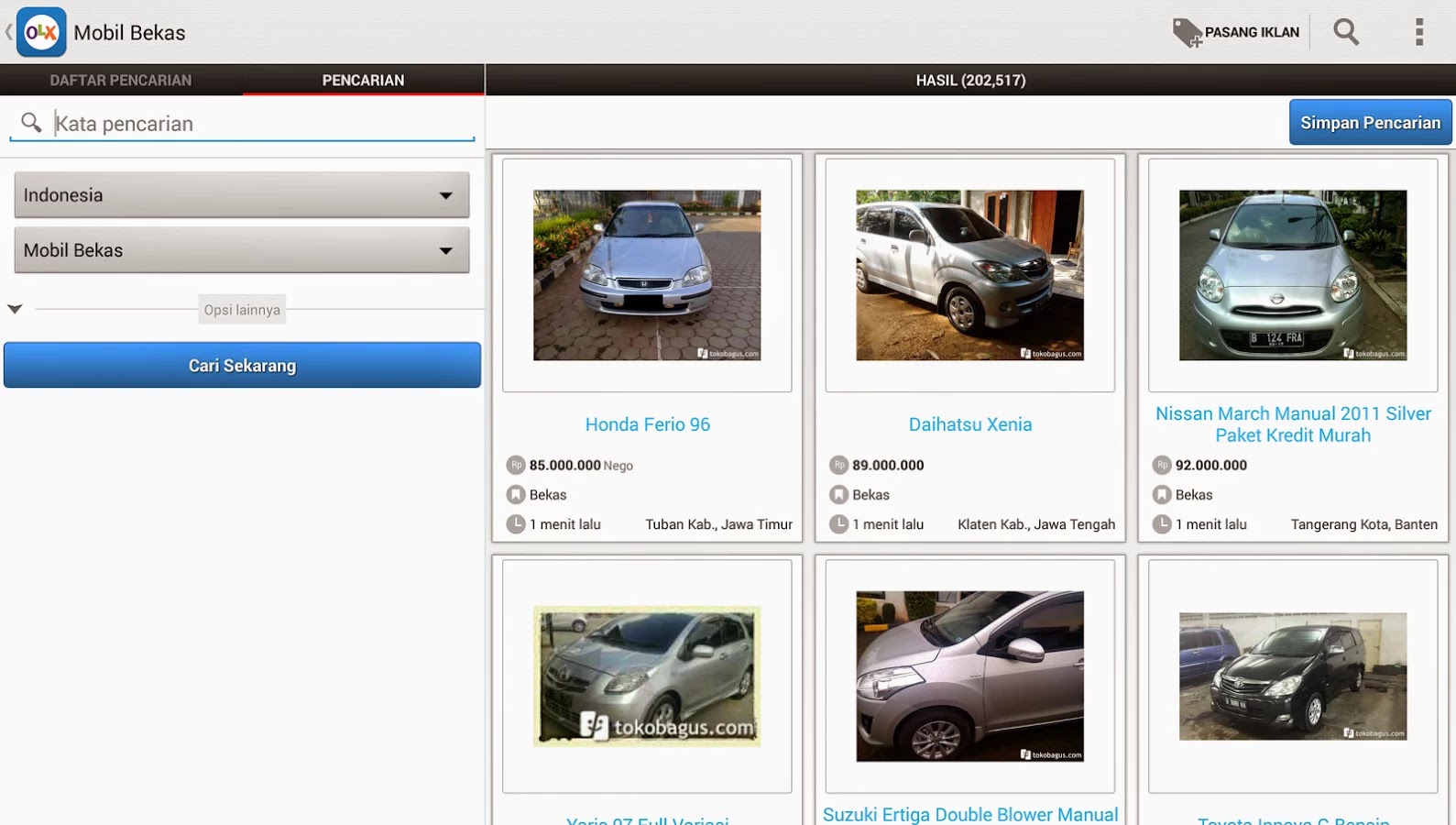Click price 92.000.000 on Nissan March
Image resolution: width=1456 pixels, height=825 pixels.
[x=1211, y=465]
